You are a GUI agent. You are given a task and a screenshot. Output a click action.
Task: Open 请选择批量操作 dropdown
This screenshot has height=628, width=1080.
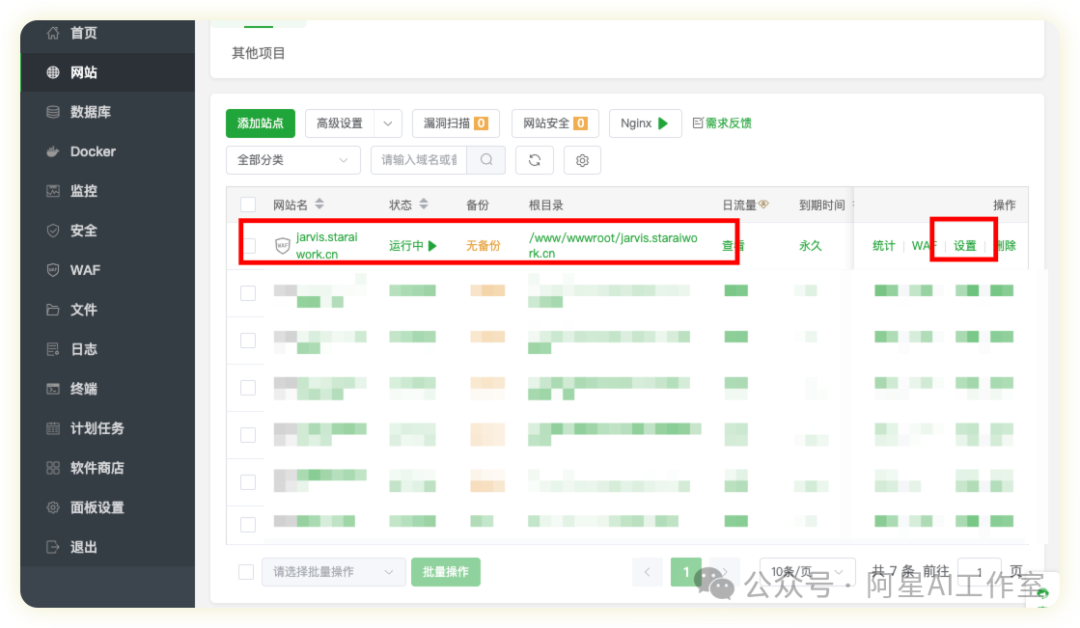(332, 572)
